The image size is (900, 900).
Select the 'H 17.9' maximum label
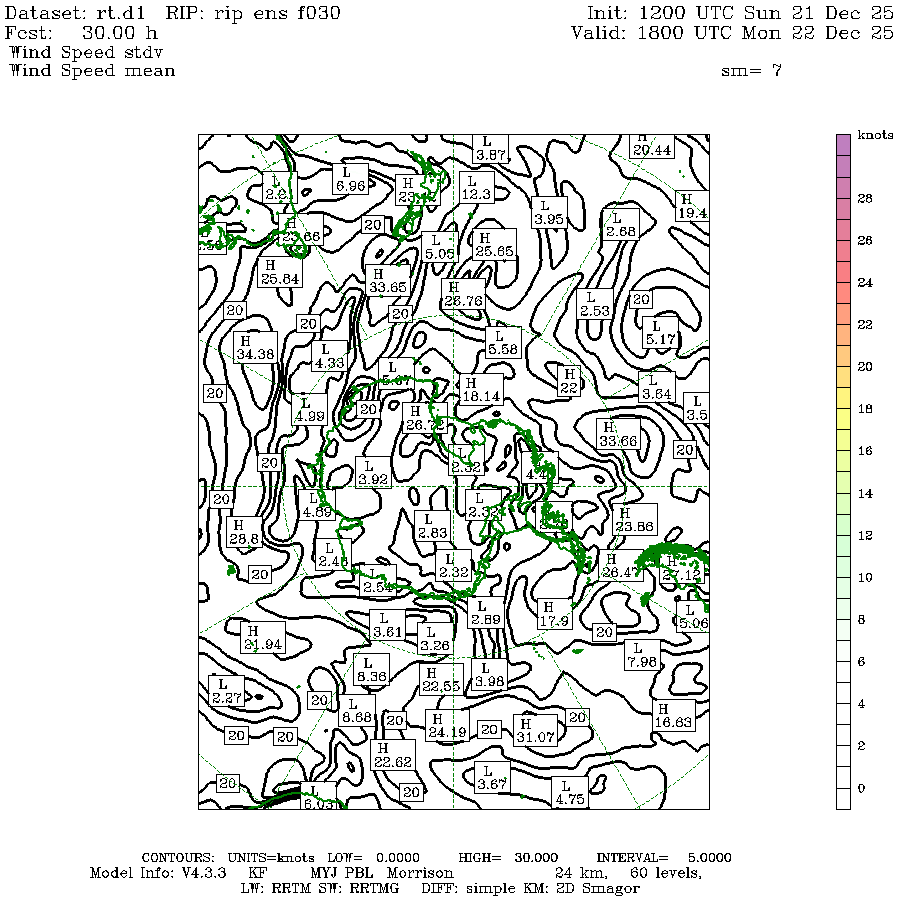[x=554, y=614]
